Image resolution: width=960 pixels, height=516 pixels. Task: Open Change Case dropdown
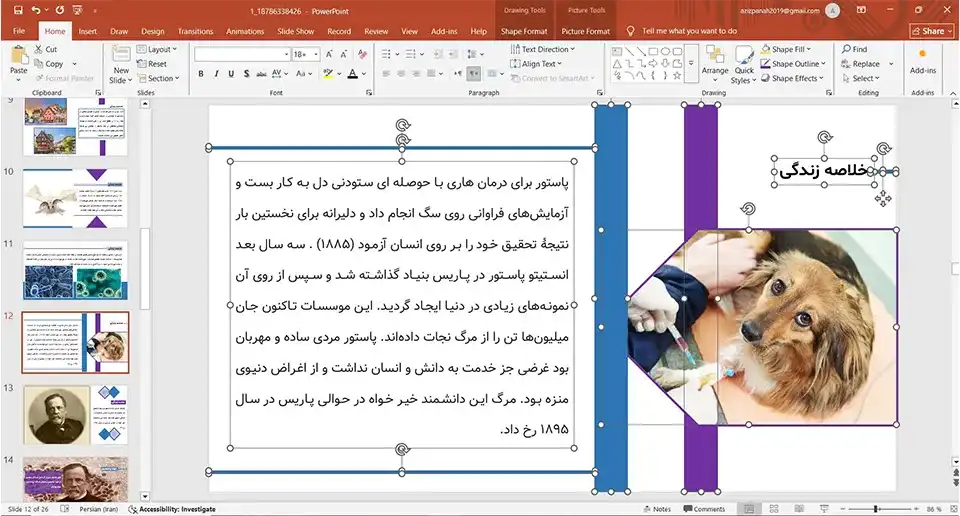pos(304,73)
